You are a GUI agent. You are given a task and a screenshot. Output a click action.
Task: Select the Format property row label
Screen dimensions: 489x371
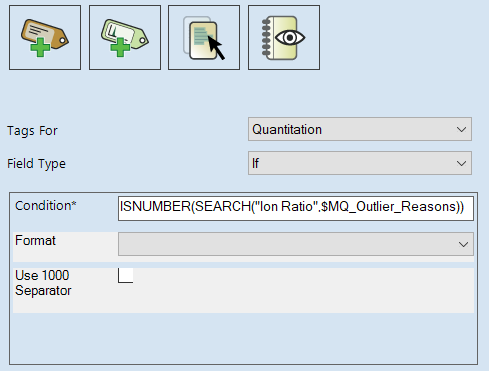coord(35,240)
